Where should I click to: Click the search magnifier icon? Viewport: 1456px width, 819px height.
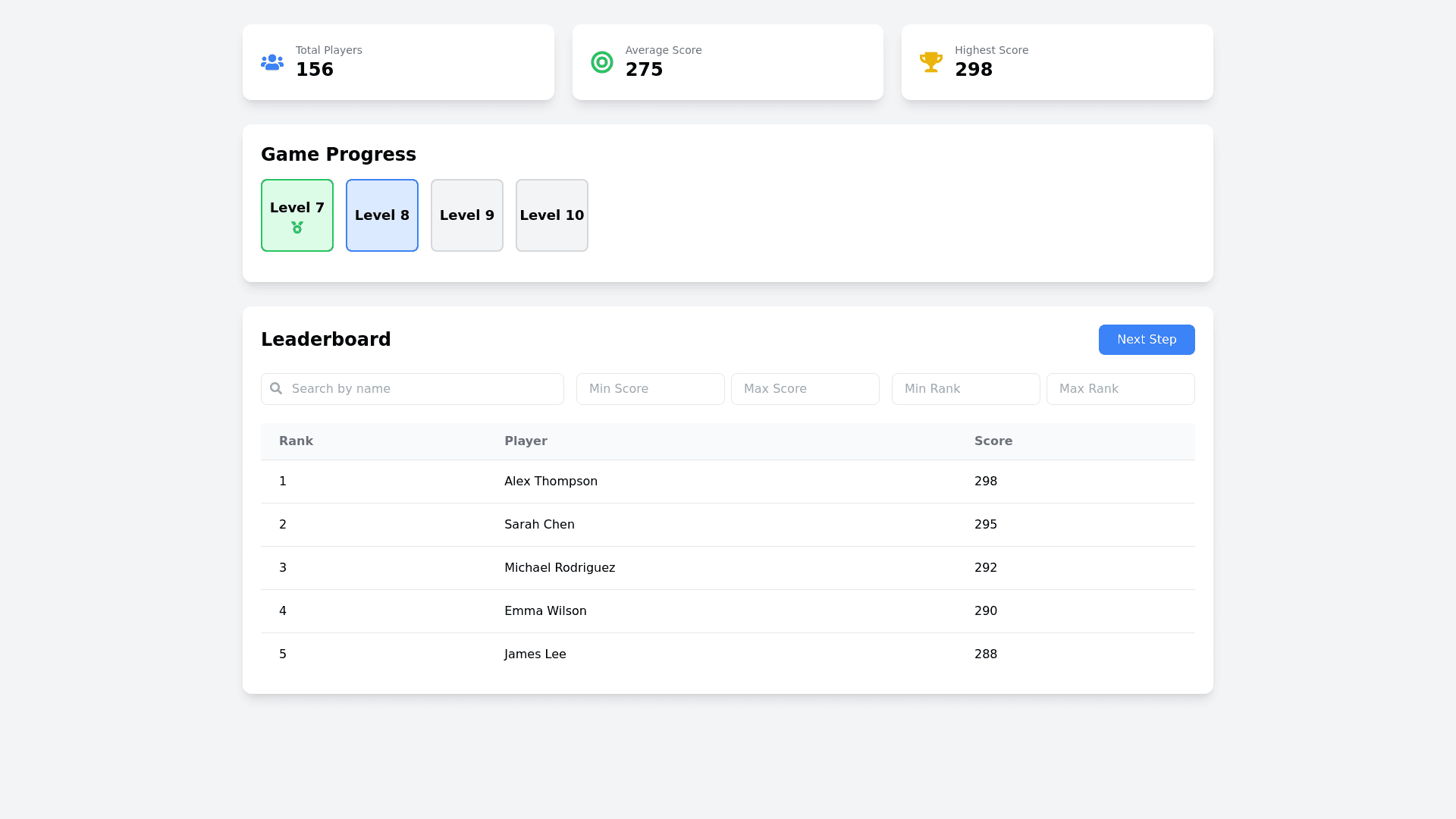tap(276, 388)
